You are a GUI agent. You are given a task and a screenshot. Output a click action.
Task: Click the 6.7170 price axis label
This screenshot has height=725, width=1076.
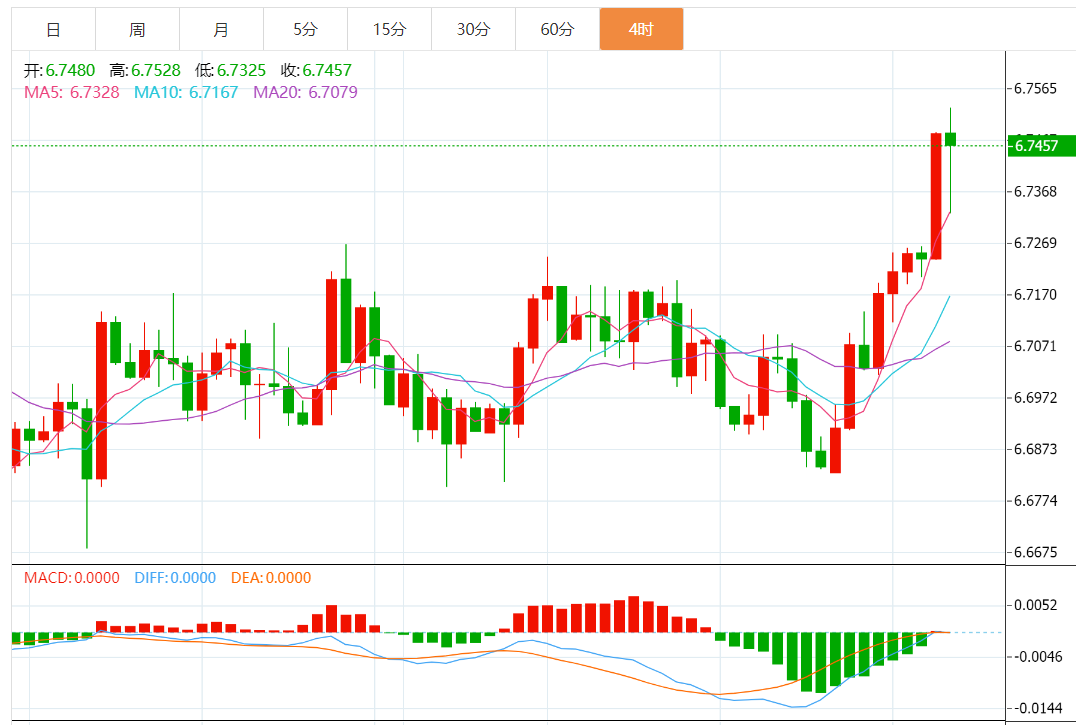(1036, 295)
